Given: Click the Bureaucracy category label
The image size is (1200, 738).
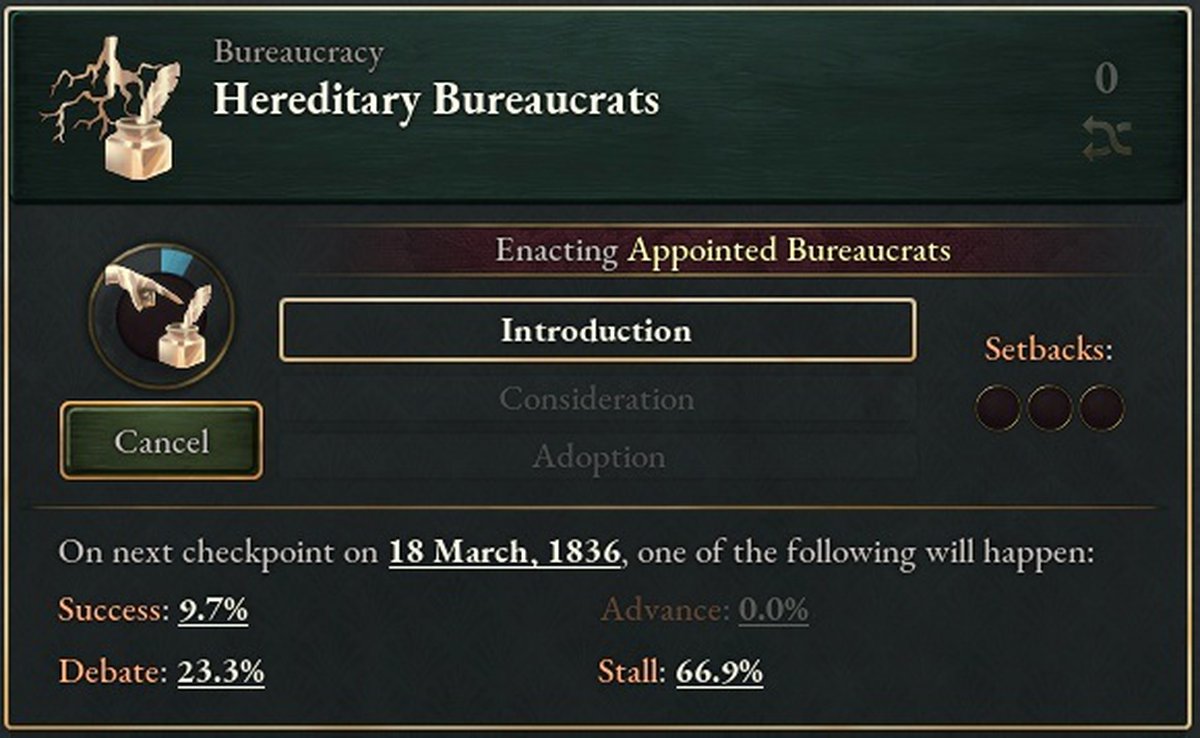Looking at the screenshot, I should [298, 53].
